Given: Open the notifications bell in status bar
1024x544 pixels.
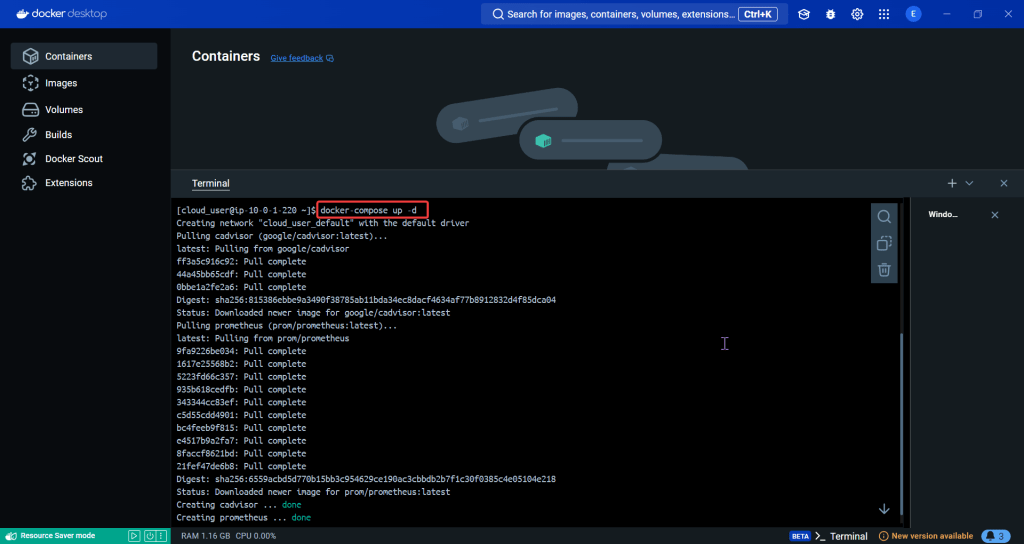Looking at the screenshot, I should (995, 536).
